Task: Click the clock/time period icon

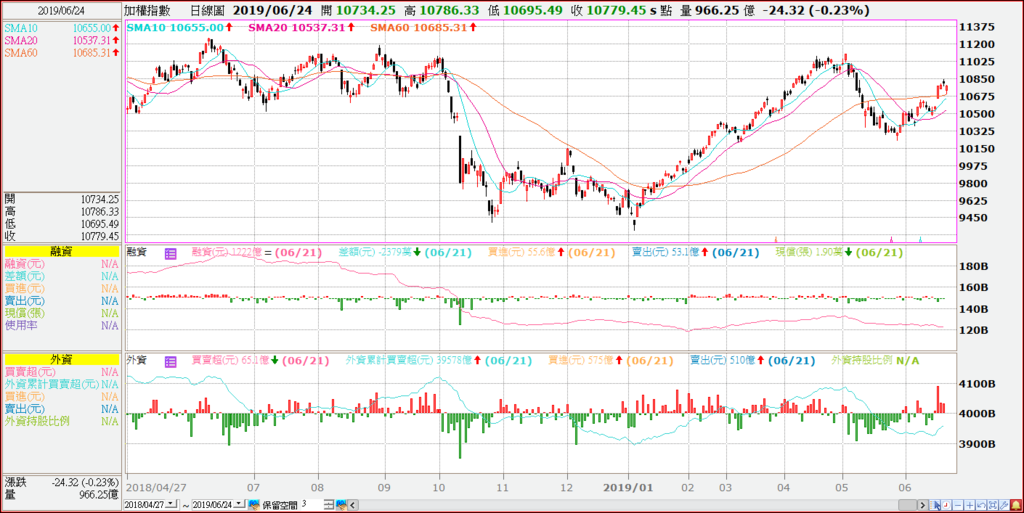Action: click(946, 505)
